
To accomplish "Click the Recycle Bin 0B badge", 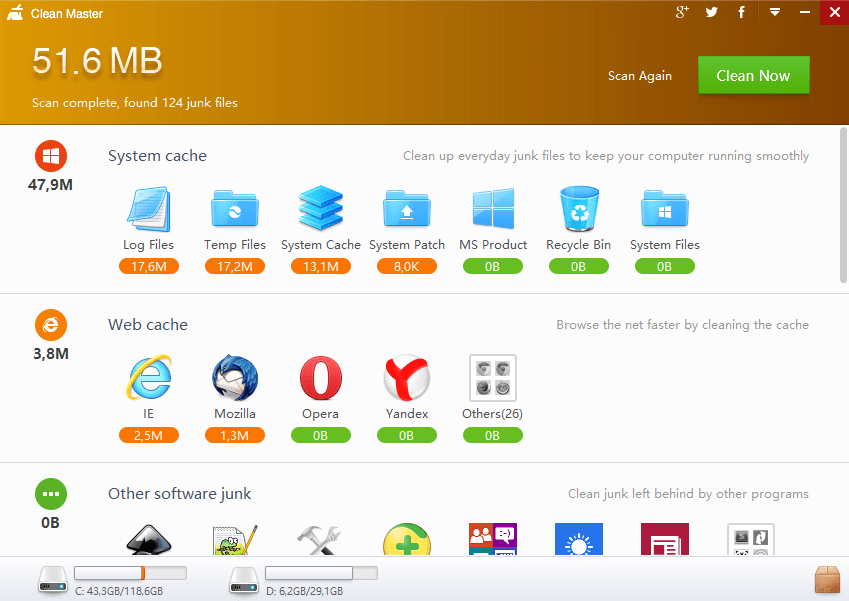I will tap(579, 266).
